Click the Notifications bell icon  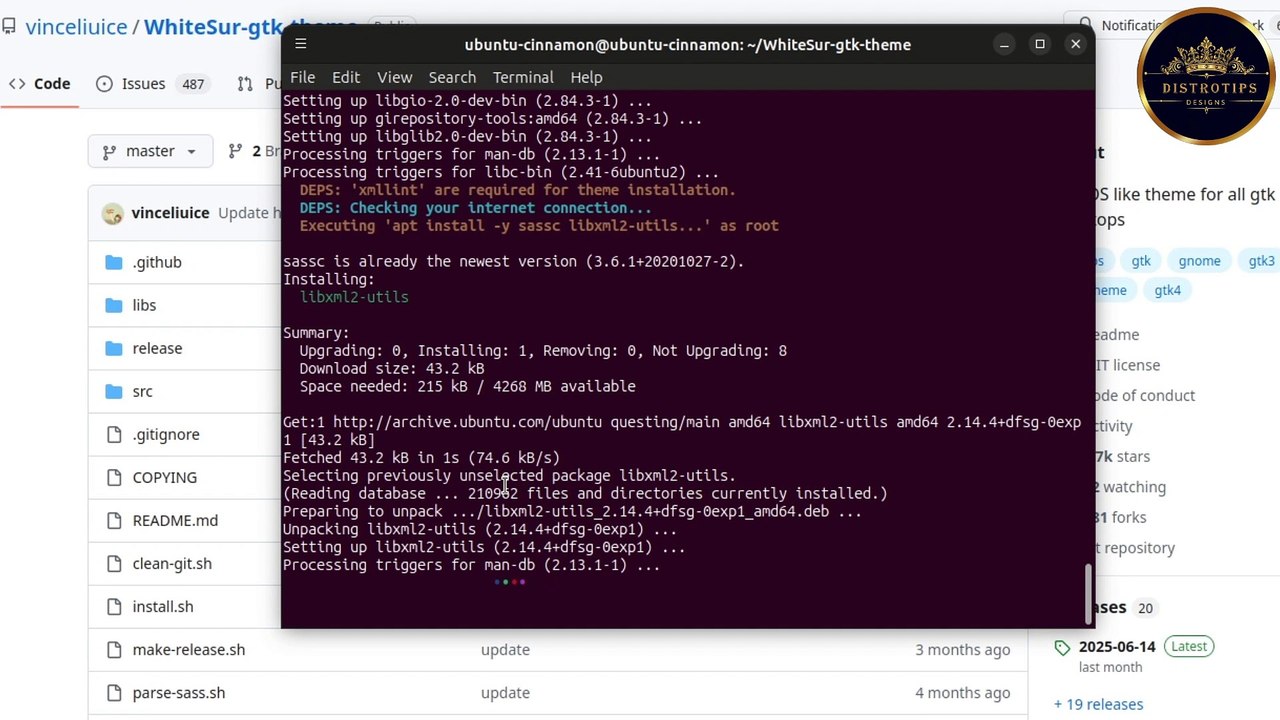(x=1085, y=25)
